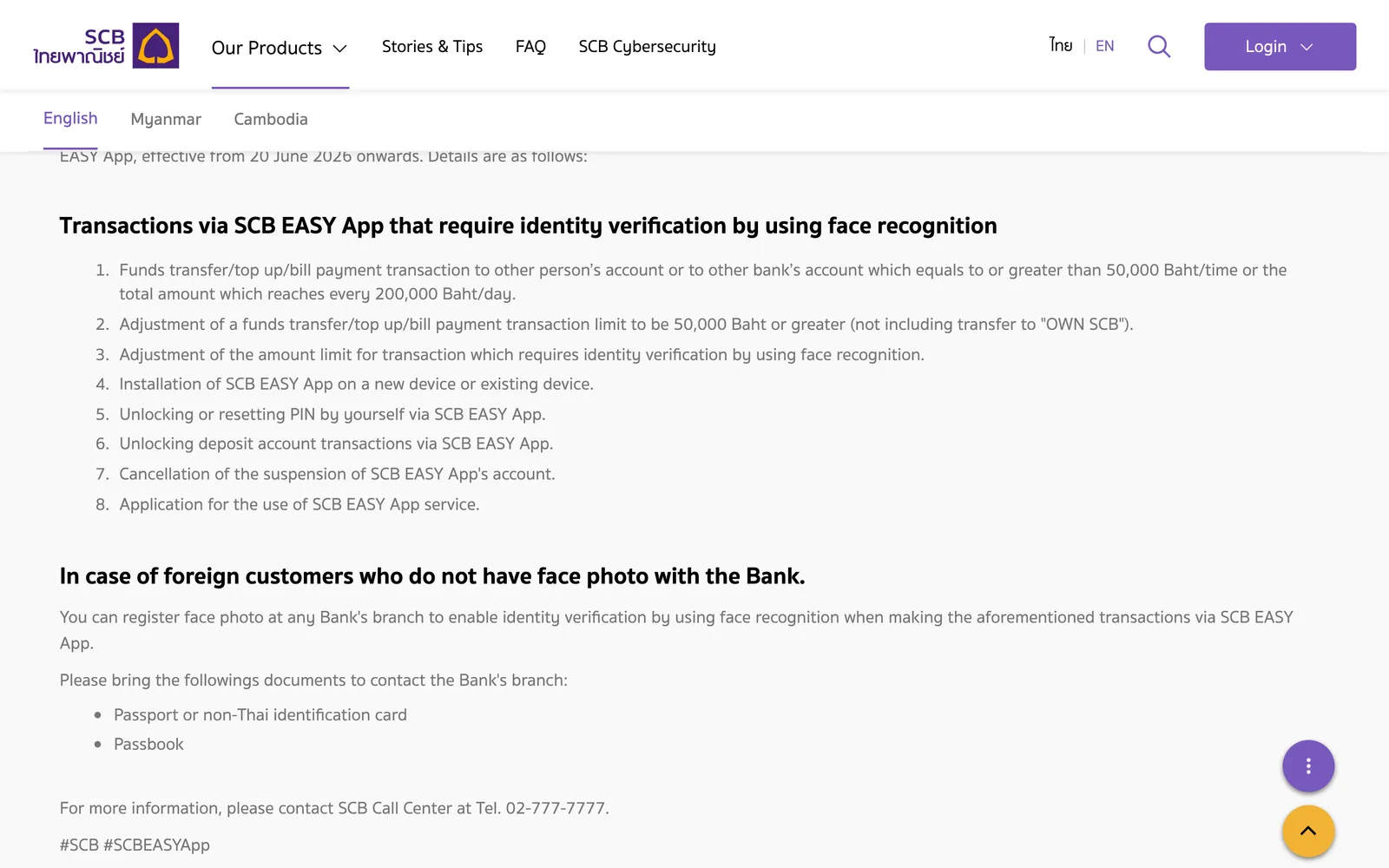Go to SCB home via logo

[106, 46]
